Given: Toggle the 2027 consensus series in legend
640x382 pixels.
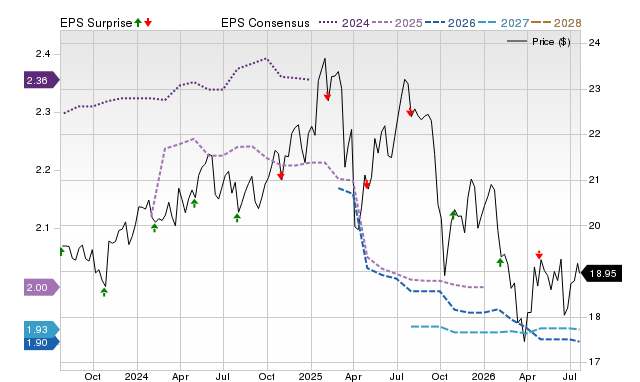Looking at the screenshot, I should coord(503,23).
